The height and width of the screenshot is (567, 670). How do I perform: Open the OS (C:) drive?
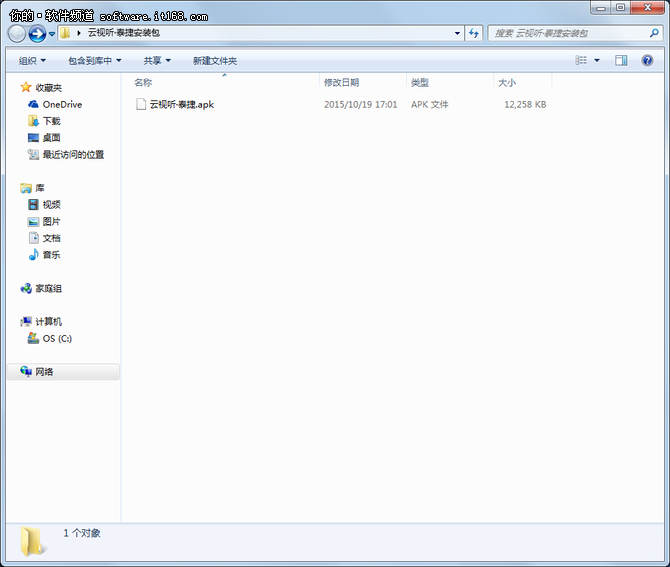pyautogui.click(x=57, y=338)
